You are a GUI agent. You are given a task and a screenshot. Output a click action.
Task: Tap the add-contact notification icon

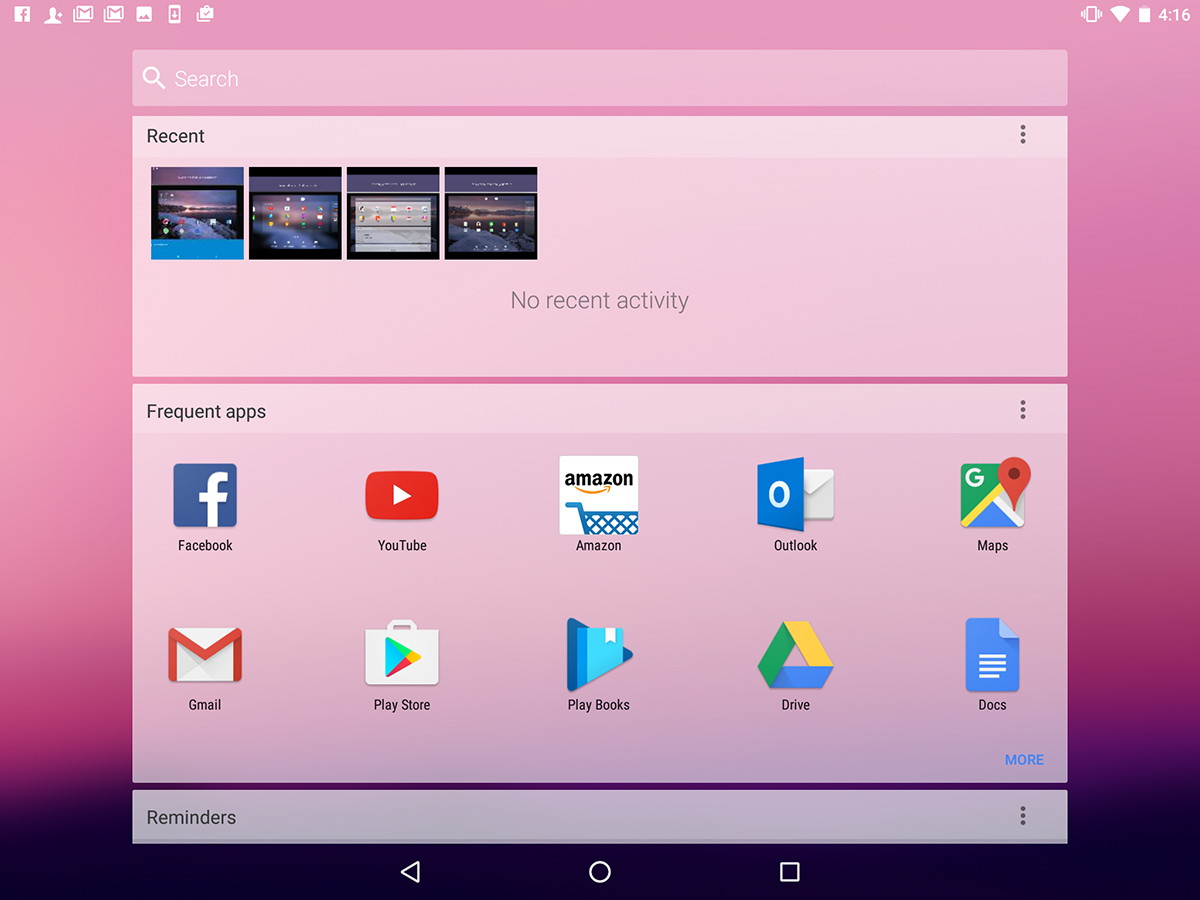pos(53,15)
